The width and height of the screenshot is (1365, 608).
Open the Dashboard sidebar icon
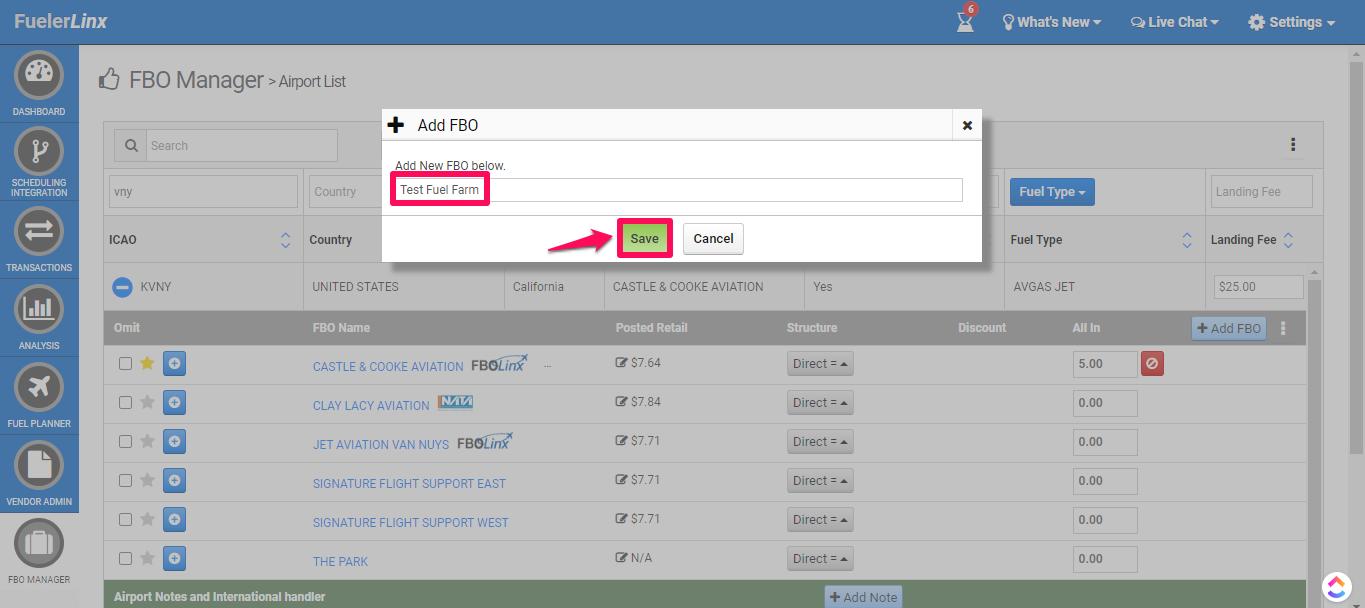[39, 76]
